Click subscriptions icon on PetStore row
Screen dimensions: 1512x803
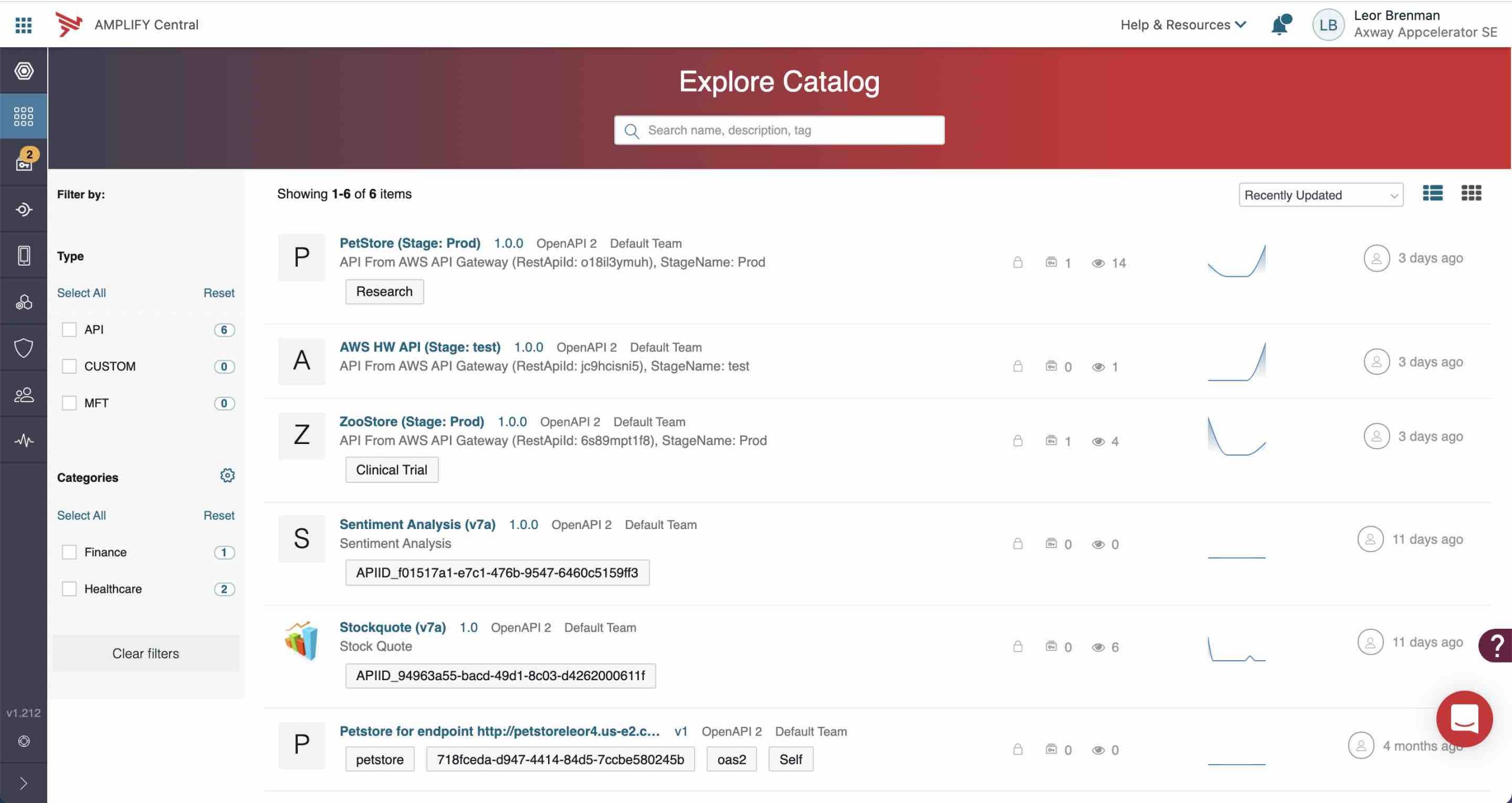click(x=1051, y=262)
